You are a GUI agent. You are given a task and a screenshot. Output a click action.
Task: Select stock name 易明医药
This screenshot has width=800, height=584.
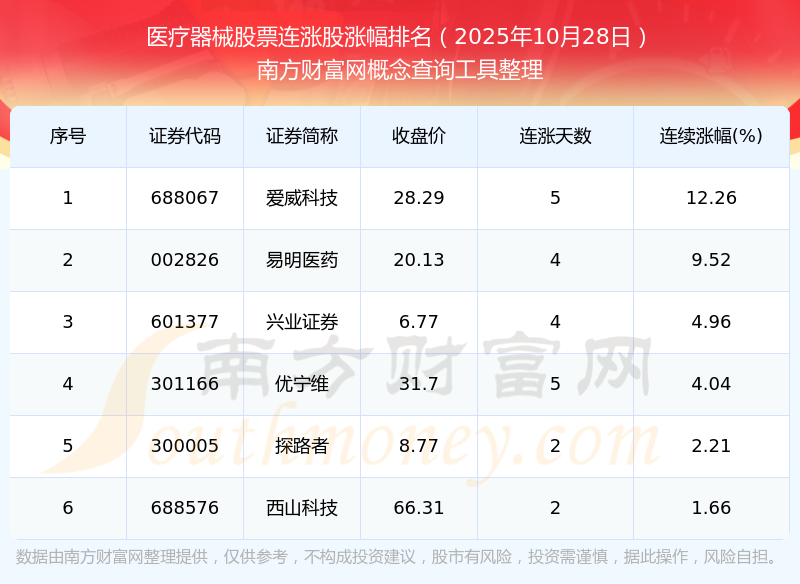point(302,260)
